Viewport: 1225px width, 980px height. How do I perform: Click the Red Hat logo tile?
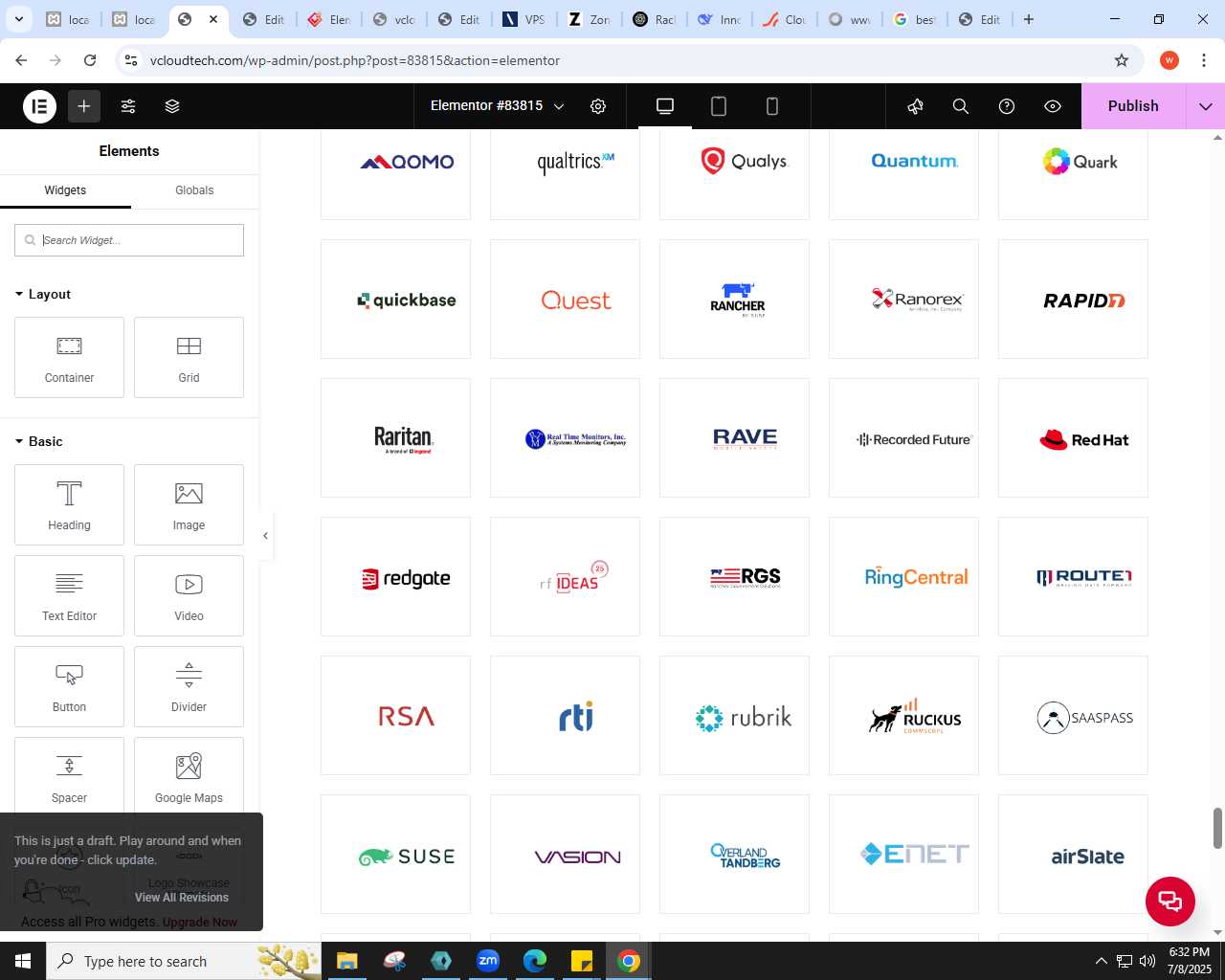click(1073, 438)
